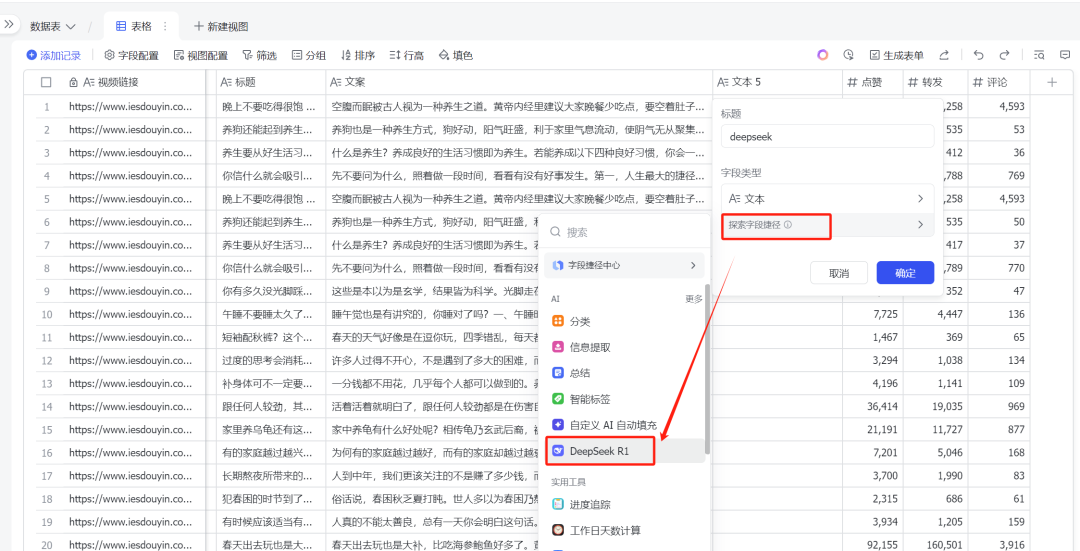Screen dimensions: 1080x551
Task: Open the 数据表 dropdown
Action: pyautogui.click(x=52, y=26)
